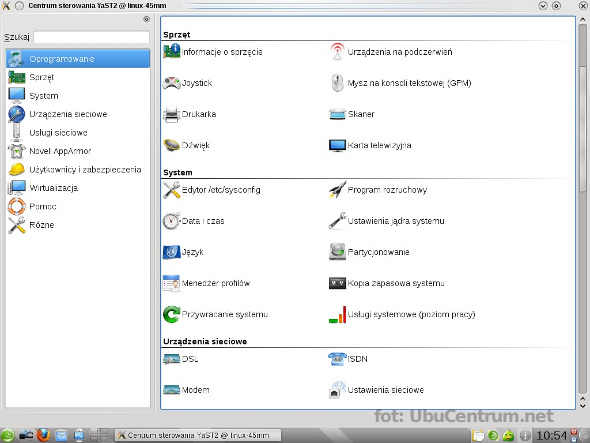Open Mysz na konsoli tekstowej (GPM)
The width and height of the screenshot is (590, 443).
click(x=400, y=83)
